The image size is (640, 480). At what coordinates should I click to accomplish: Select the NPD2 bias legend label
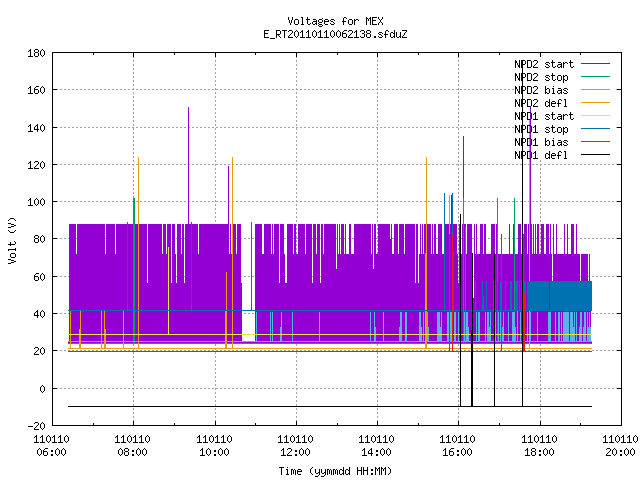point(541,90)
